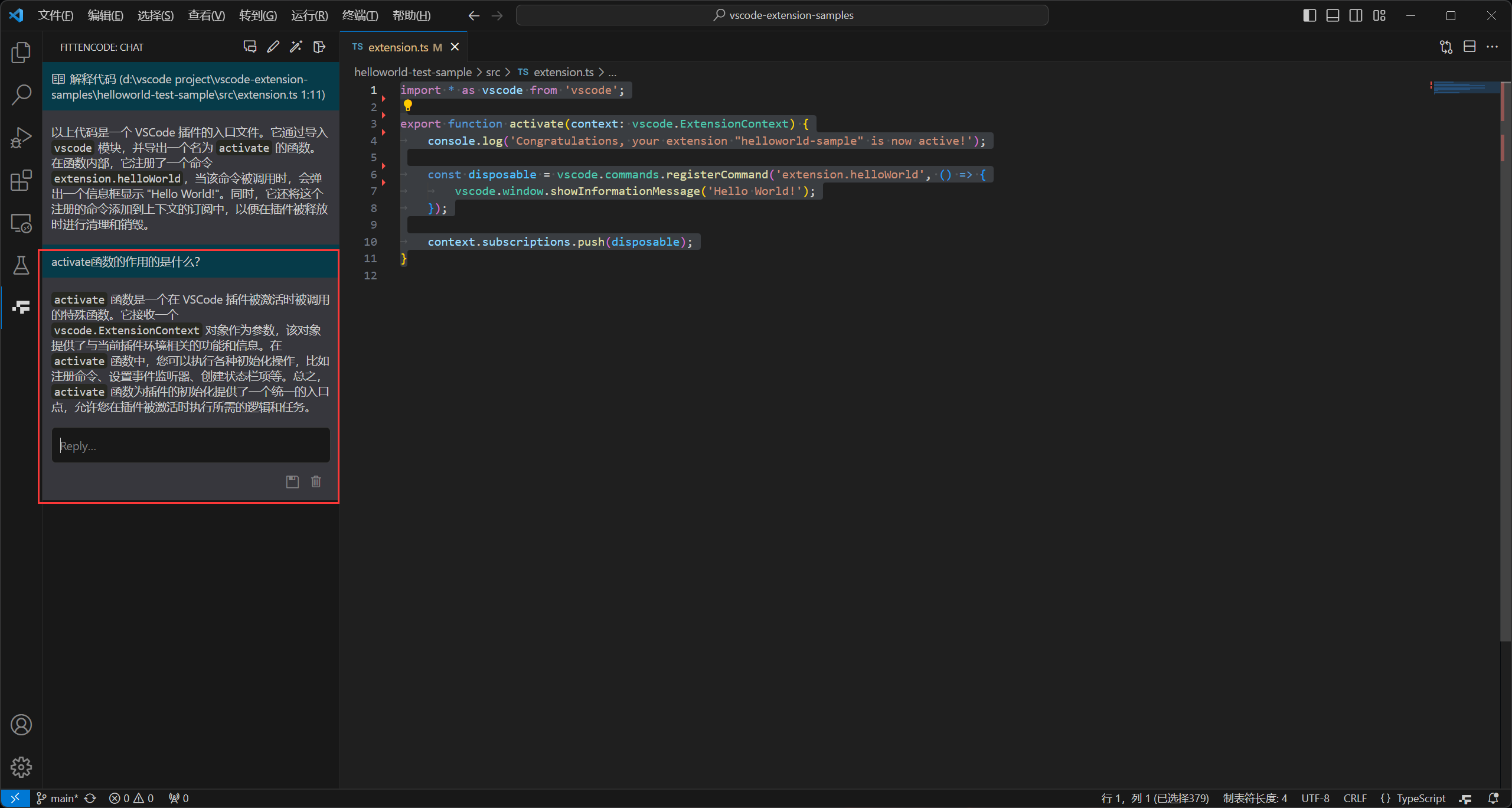Split the editor with the split icon
Screen dimensions: 1512x808
coord(1469,47)
